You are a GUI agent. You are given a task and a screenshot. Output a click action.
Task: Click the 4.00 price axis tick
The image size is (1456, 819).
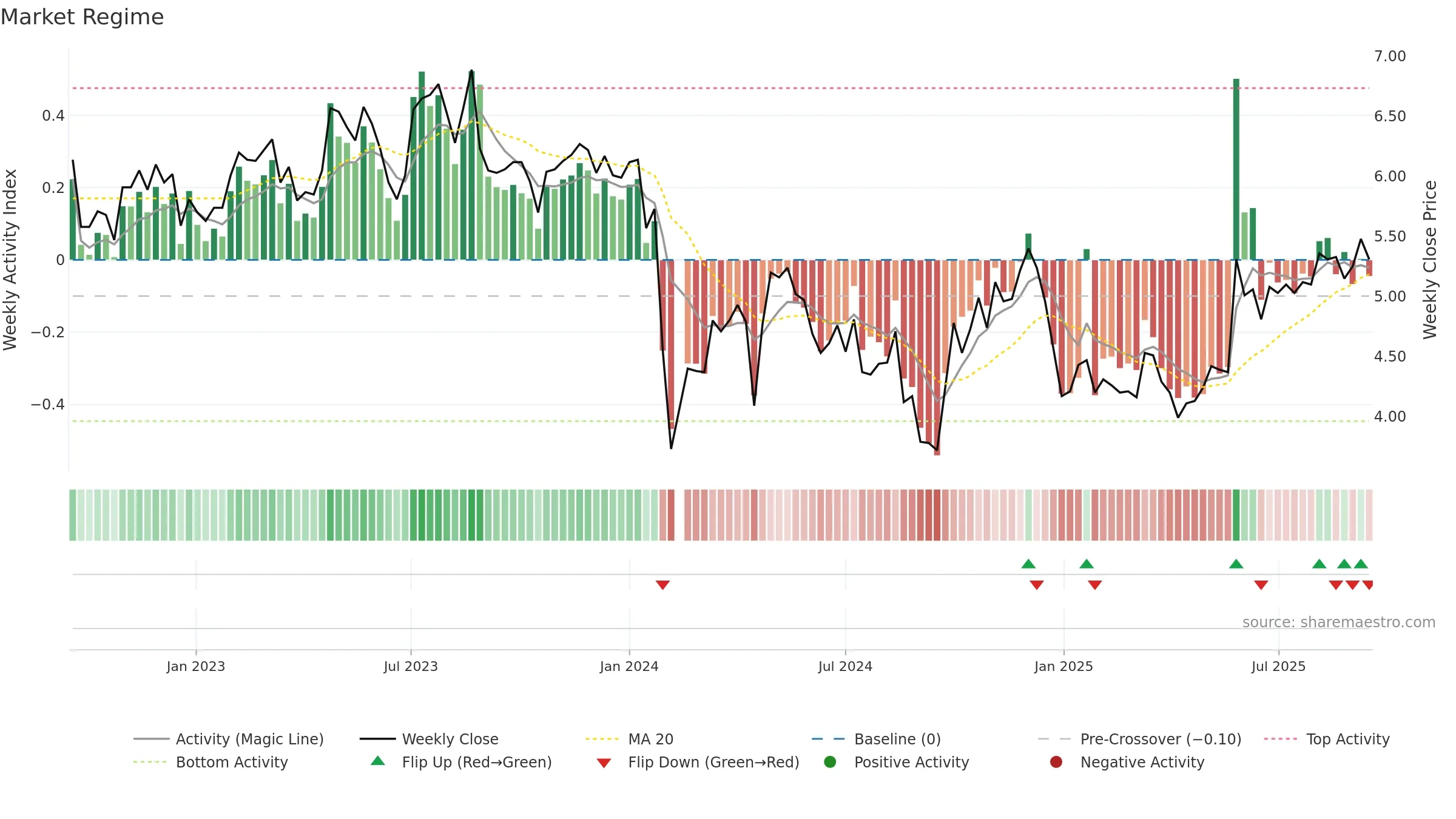pyautogui.click(x=1390, y=416)
